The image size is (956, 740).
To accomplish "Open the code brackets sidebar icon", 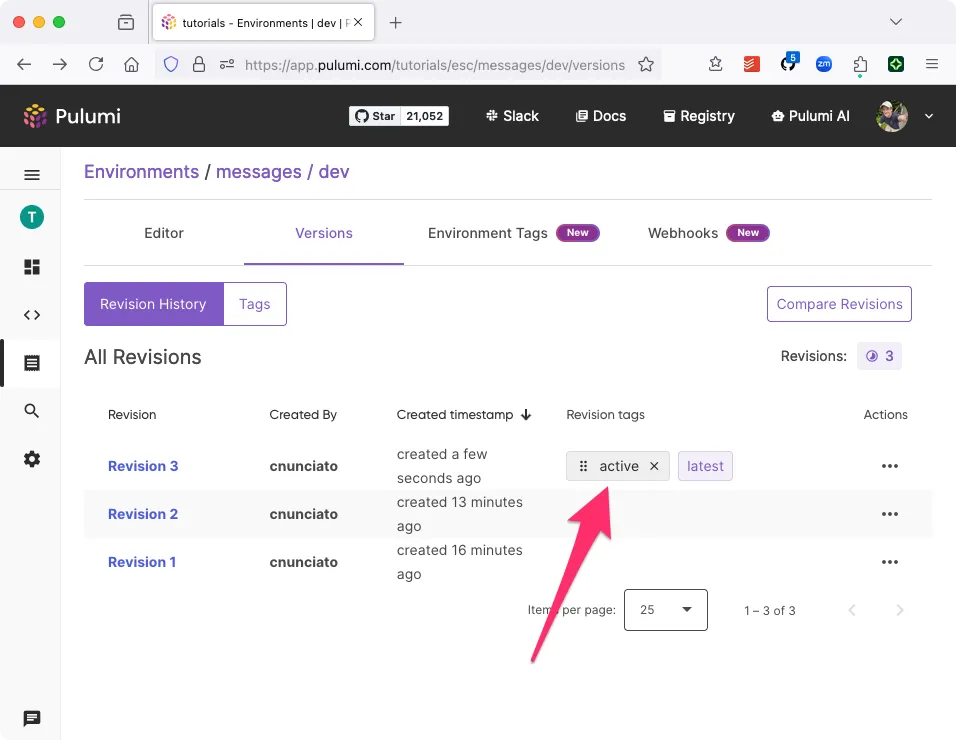I will pos(32,315).
